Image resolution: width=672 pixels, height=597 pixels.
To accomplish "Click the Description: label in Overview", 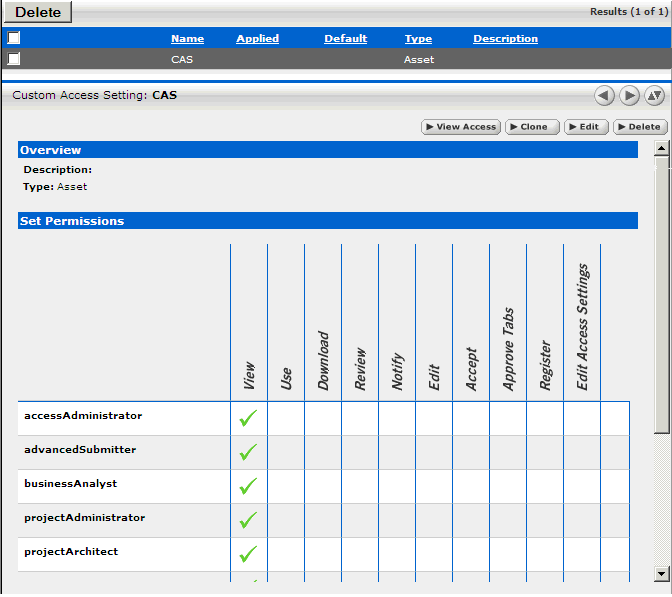I will pyautogui.click(x=57, y=170).
